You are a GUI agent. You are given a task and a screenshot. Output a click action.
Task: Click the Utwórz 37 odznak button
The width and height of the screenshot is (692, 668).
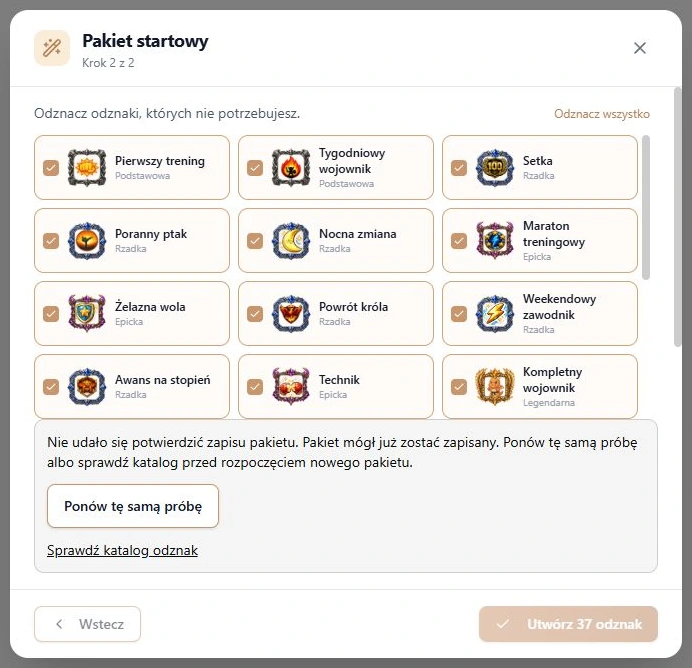(568, 624)
